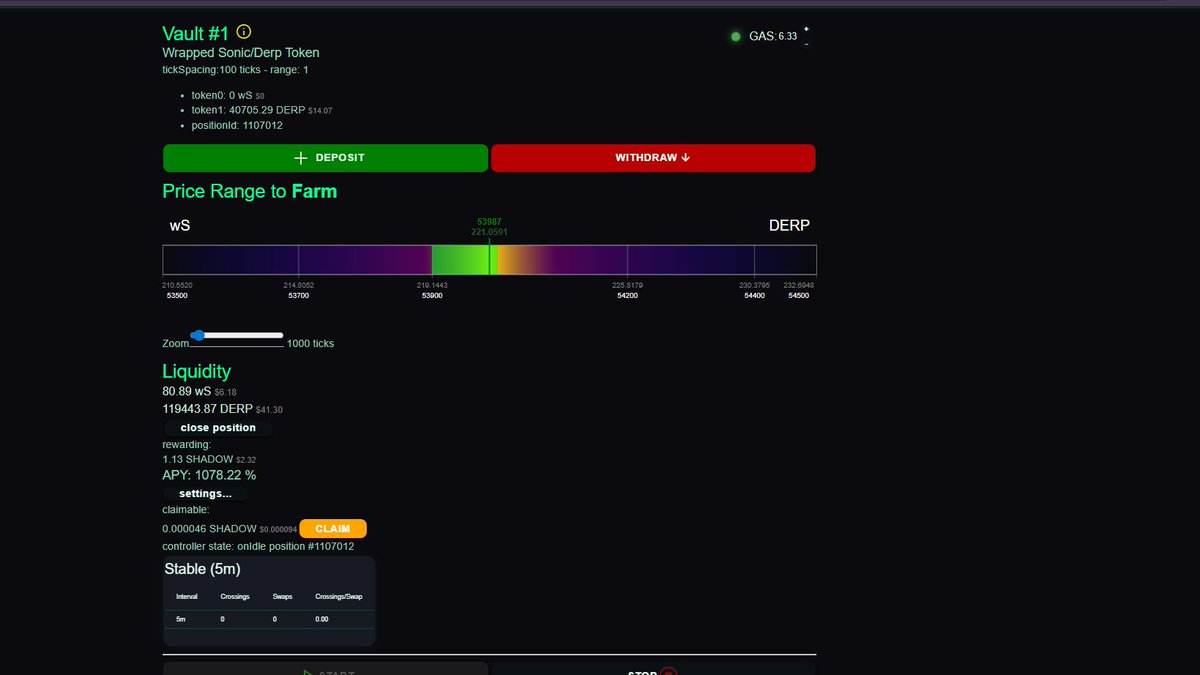Decrease gas with the minus stepper
Image resolution: width=1200 pixels, height=675 pixels.
coord(806,43)
